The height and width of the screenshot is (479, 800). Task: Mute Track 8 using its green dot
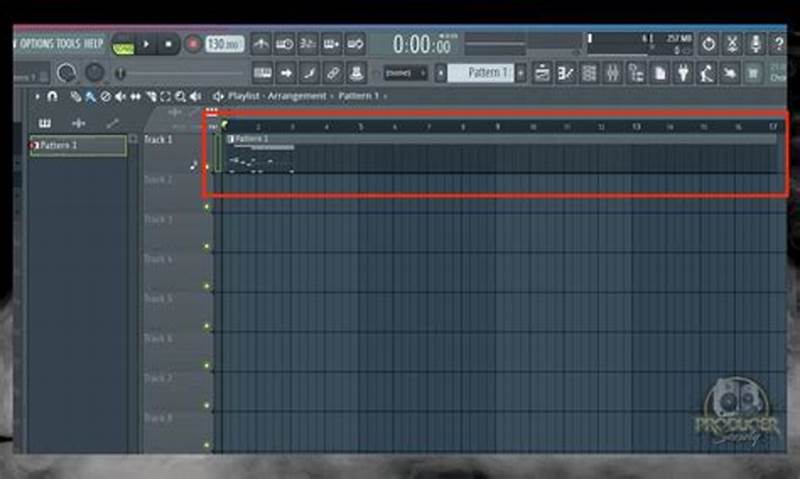pyautogui.click(x=207, y=445)
